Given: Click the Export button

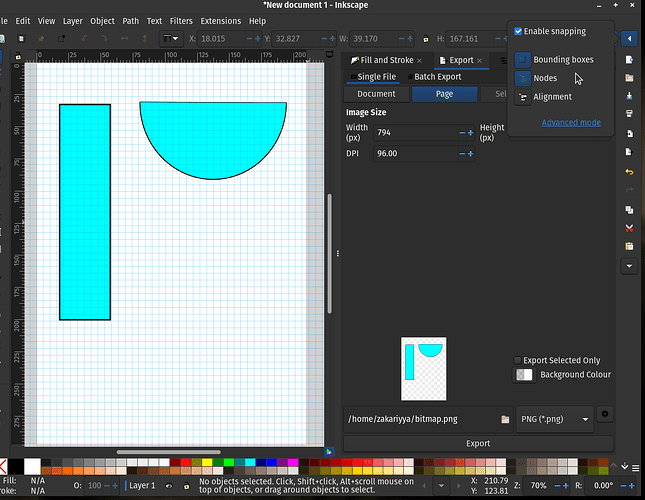Looking at the screenshot, I should (478, 443).
